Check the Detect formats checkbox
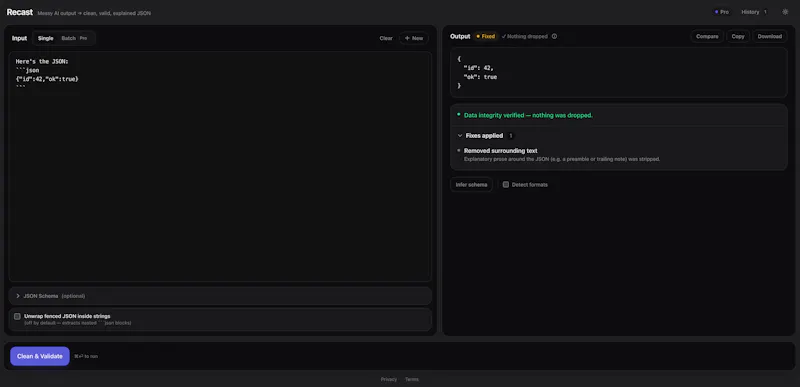Screen dimensions: 800x387 [506, 185]
